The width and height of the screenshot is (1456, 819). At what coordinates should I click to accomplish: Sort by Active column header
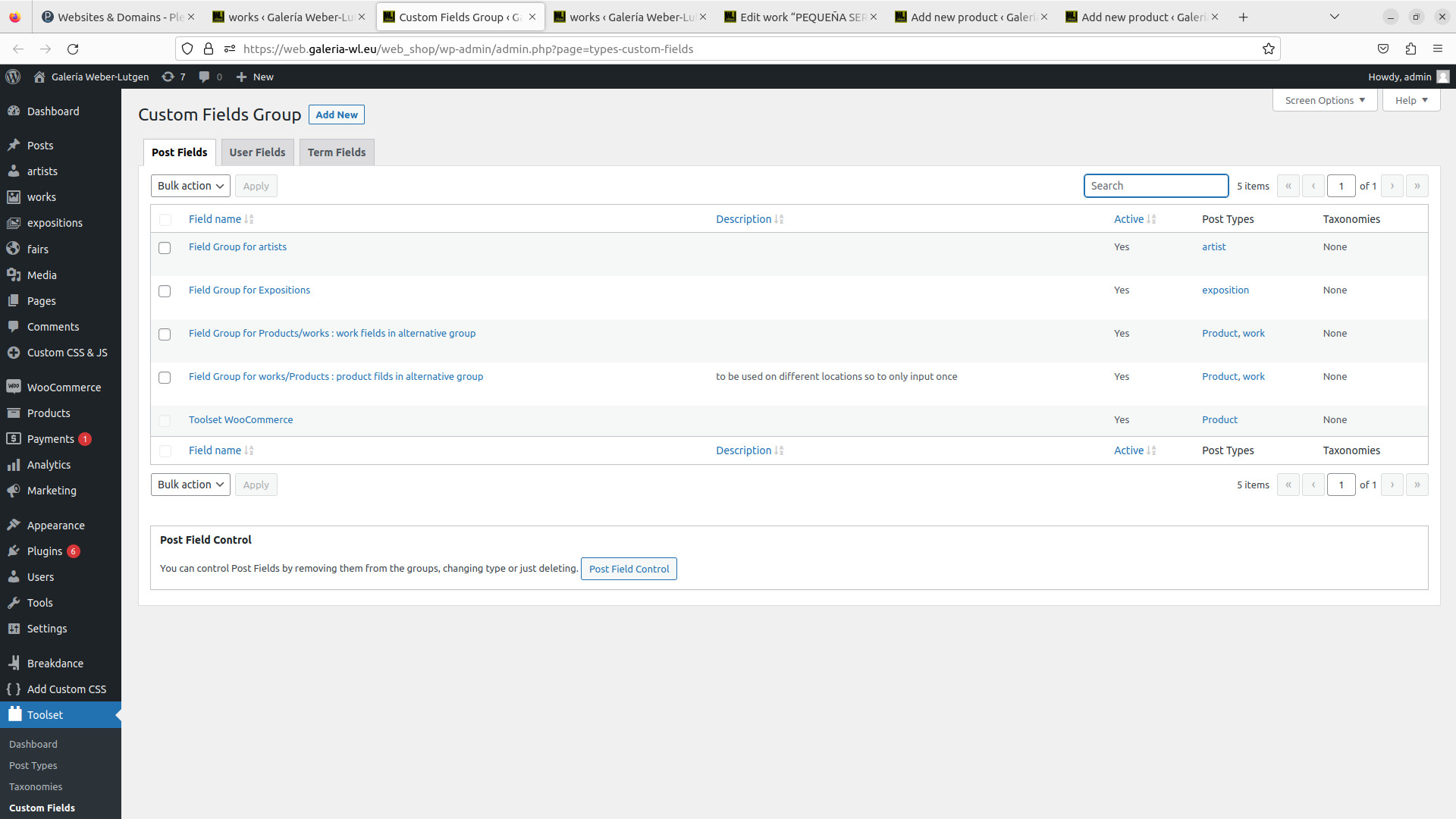[x=1134, y=219]
